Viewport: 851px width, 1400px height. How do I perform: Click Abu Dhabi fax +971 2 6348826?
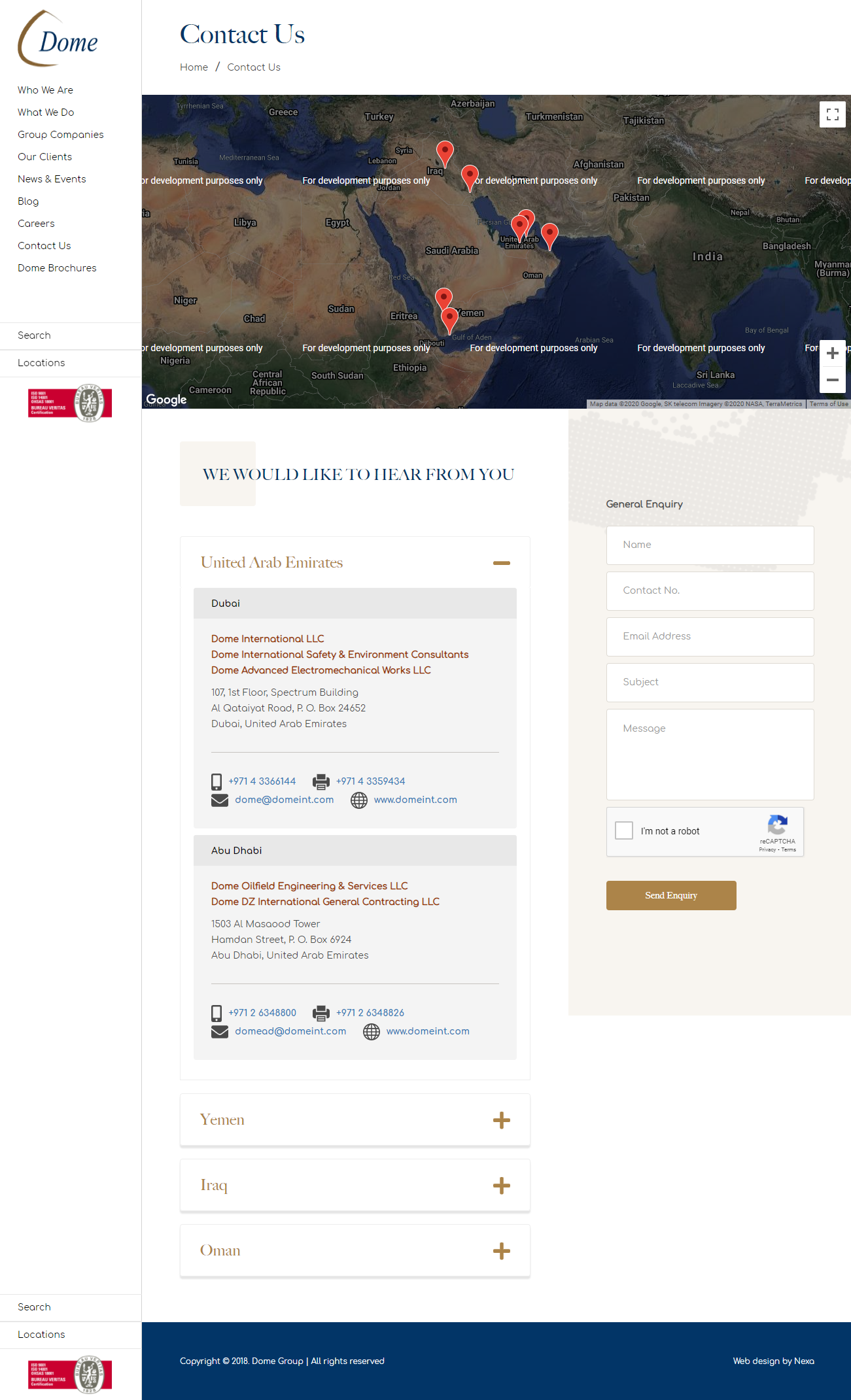370,1013
